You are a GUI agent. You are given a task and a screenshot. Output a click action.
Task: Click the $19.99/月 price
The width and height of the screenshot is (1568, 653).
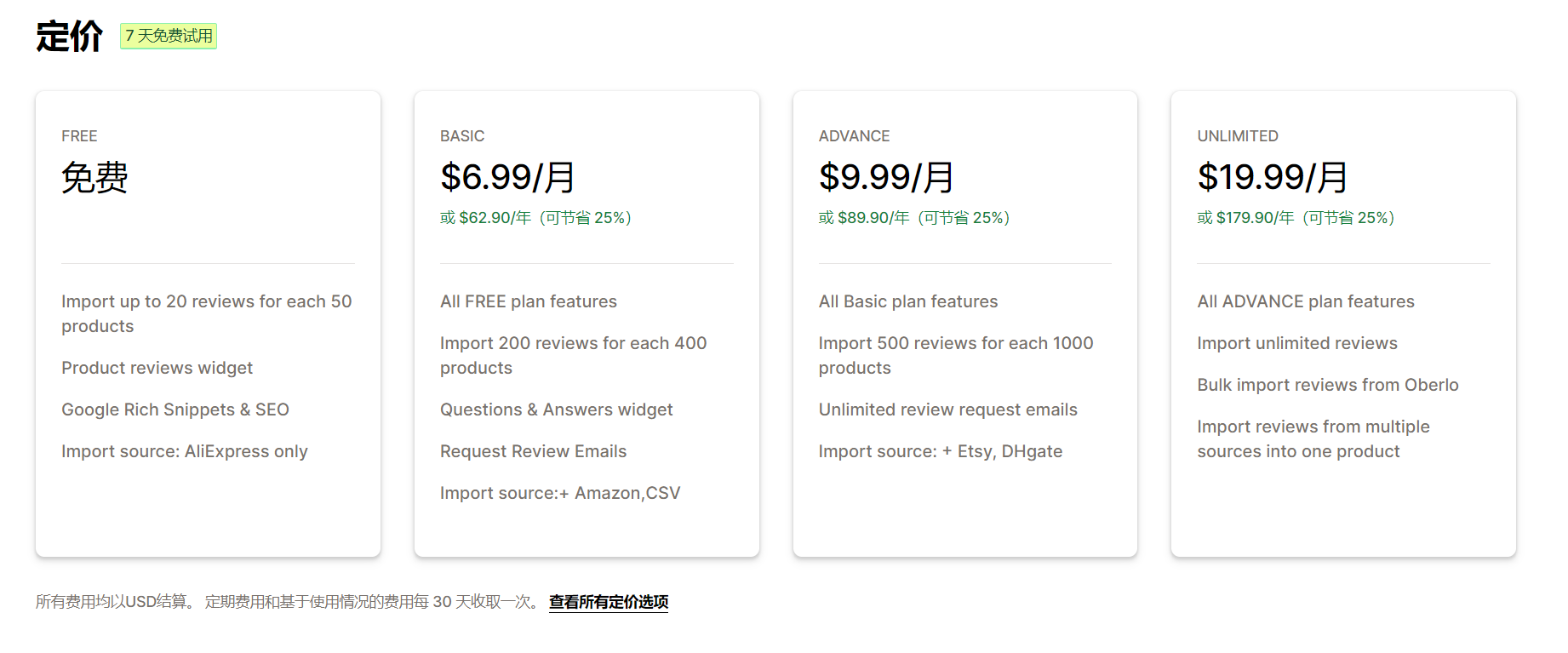coord(1273,177)
